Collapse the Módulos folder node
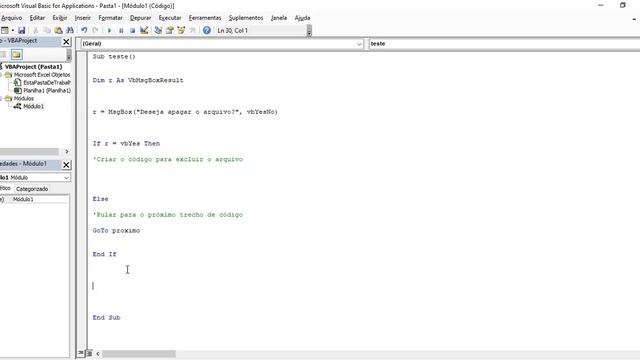Viewport: 640px width, 360px height. coord(1,98)
